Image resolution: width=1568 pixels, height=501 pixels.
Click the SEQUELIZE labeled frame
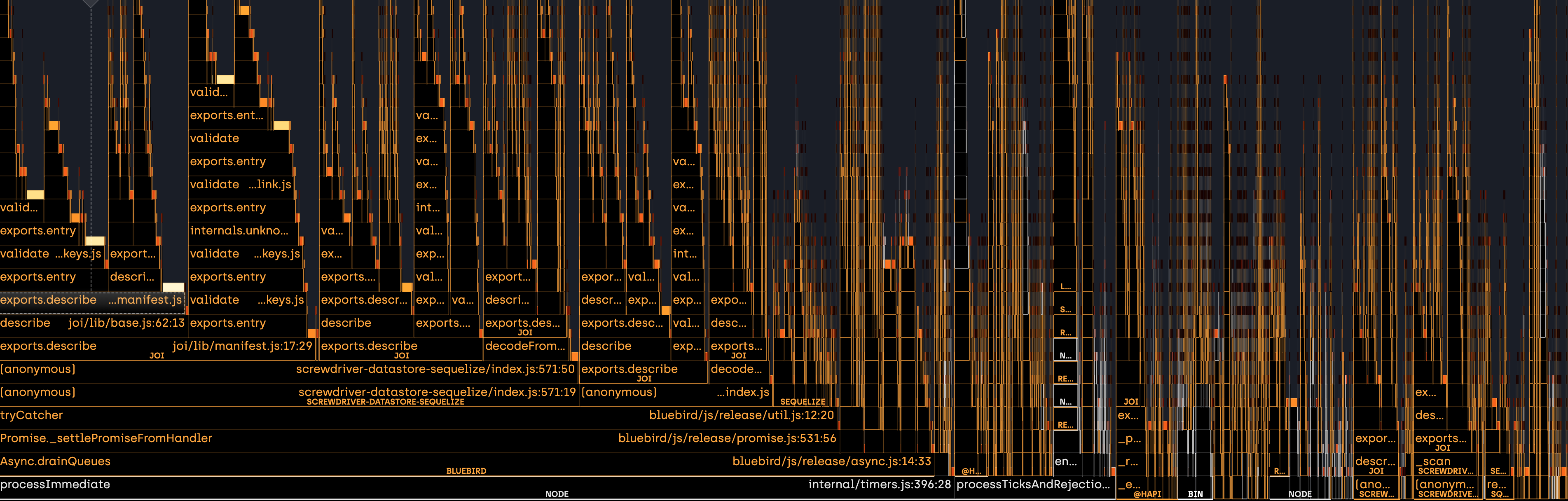[x=802, y=395]
